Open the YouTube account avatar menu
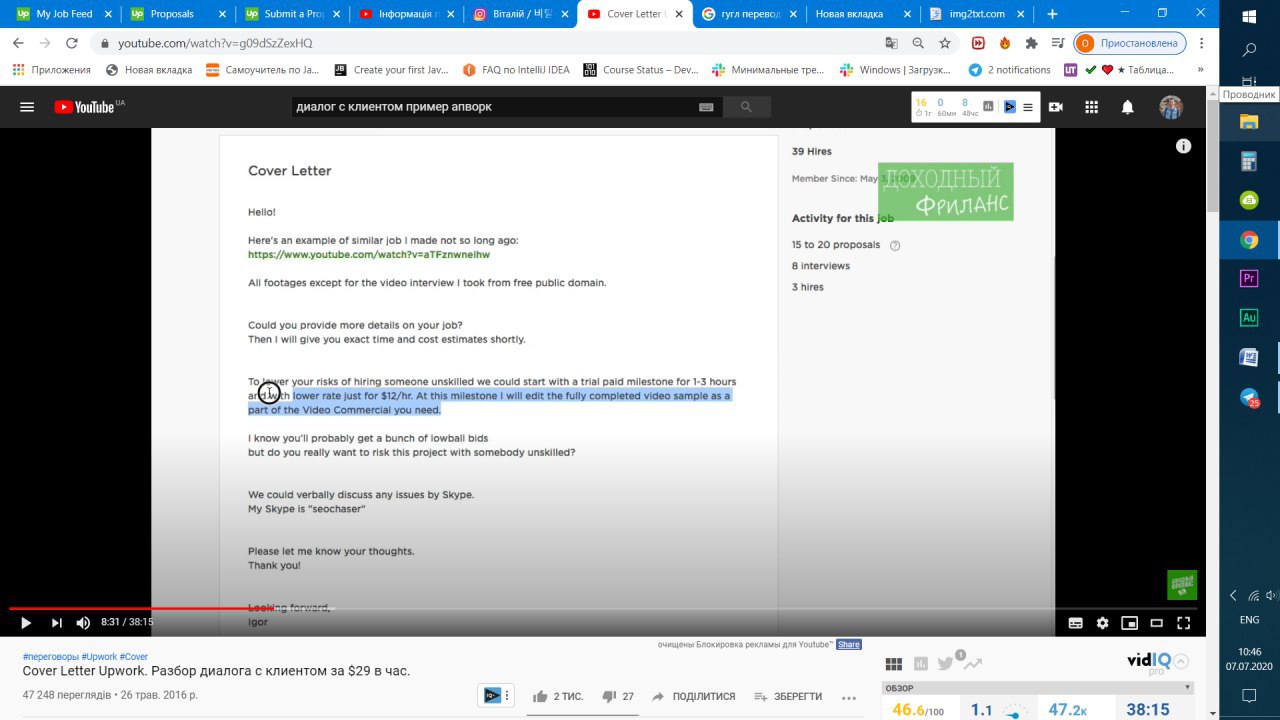1280x720 pixels. click(x=1171, y=107)
